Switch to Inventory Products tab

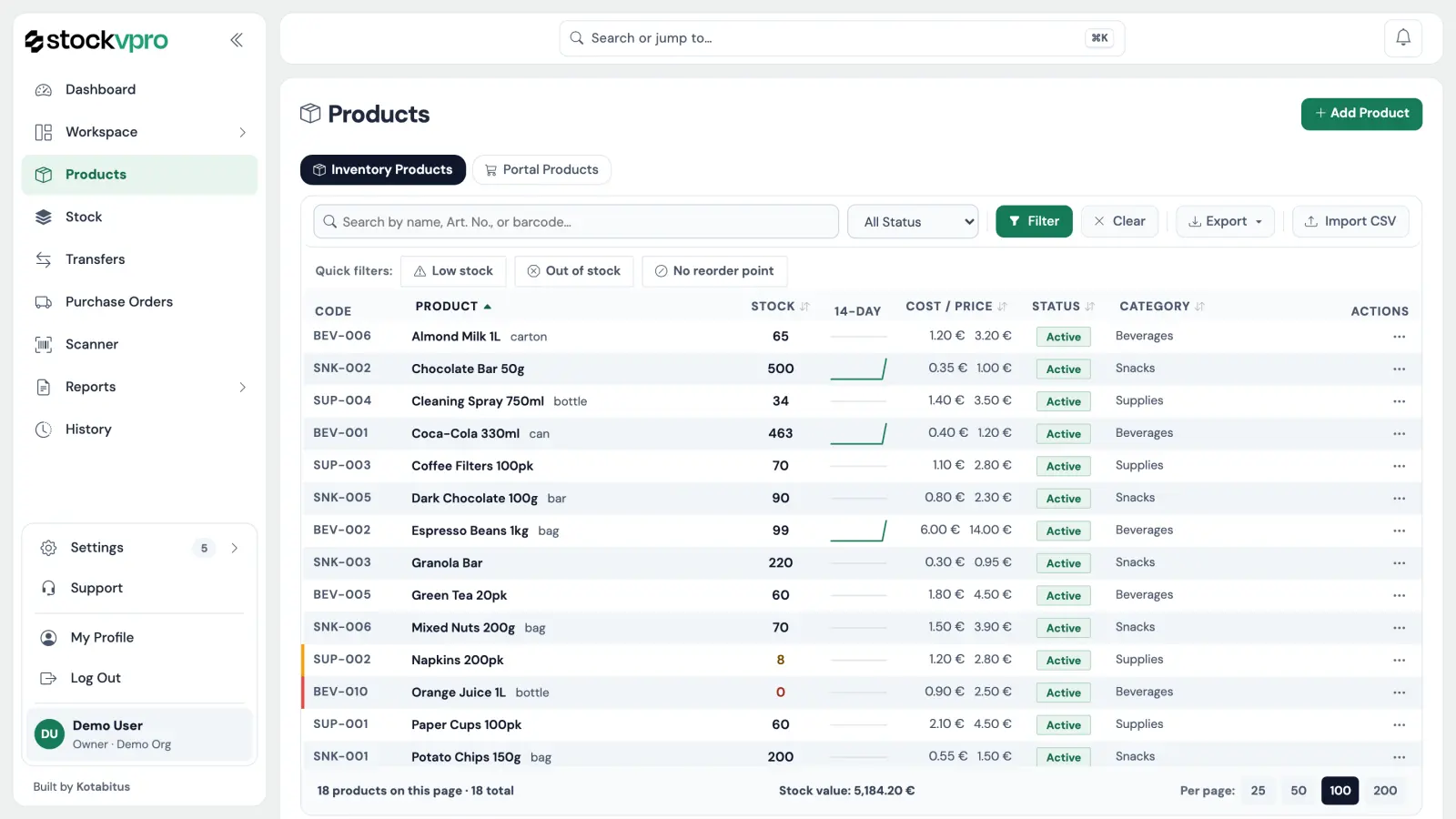pos(383,170)
